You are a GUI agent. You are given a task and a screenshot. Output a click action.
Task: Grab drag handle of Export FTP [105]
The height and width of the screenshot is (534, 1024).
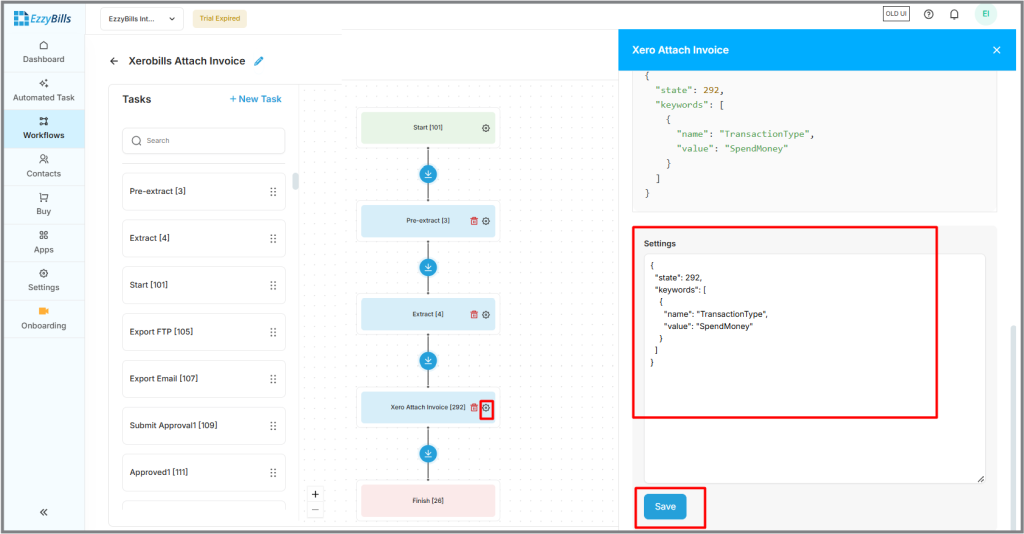[x=273, y=332]
